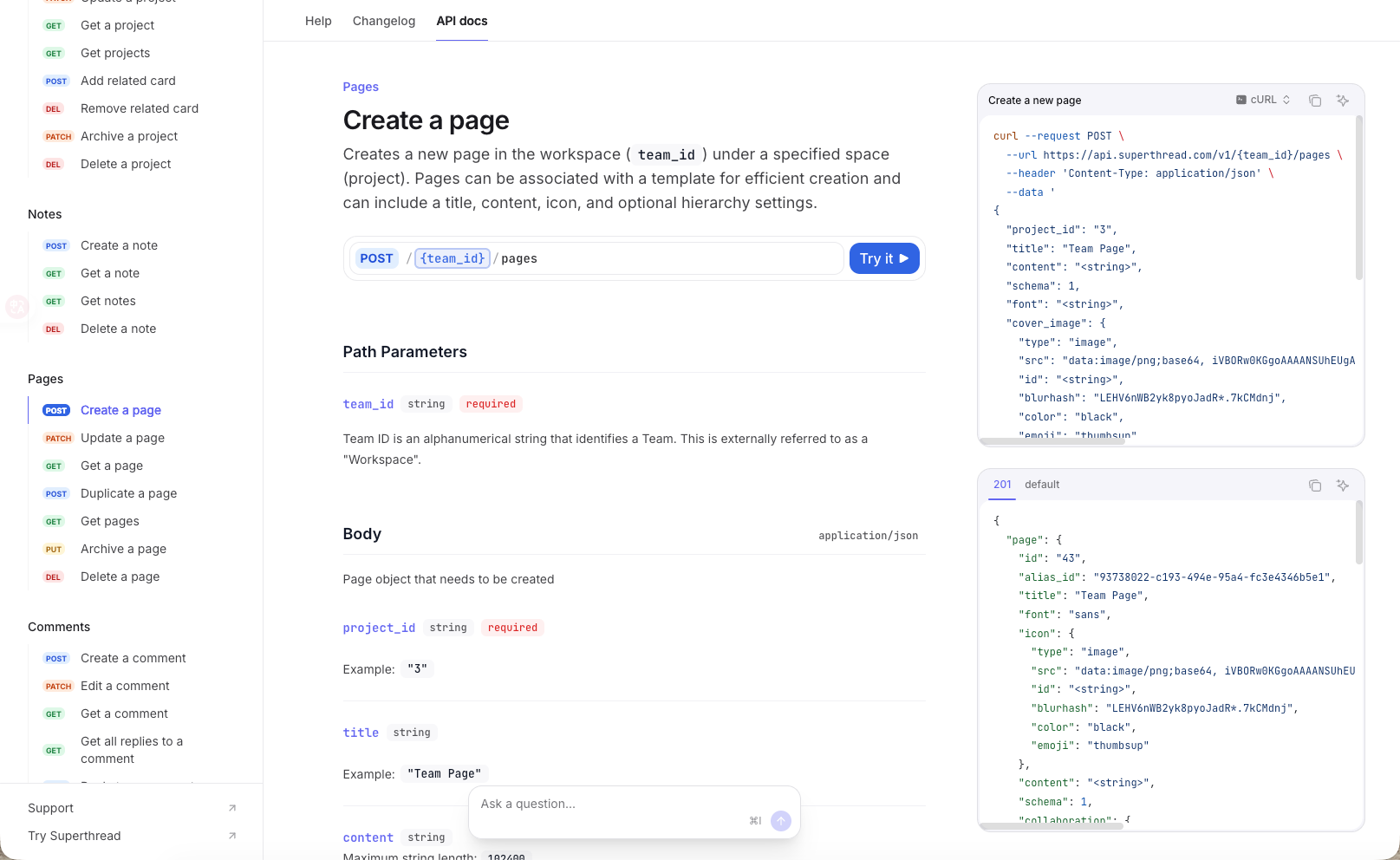Screen dimensions: 1400x860
Task: Click the floating pink widget on left edge
Action: tap(16, 306)
